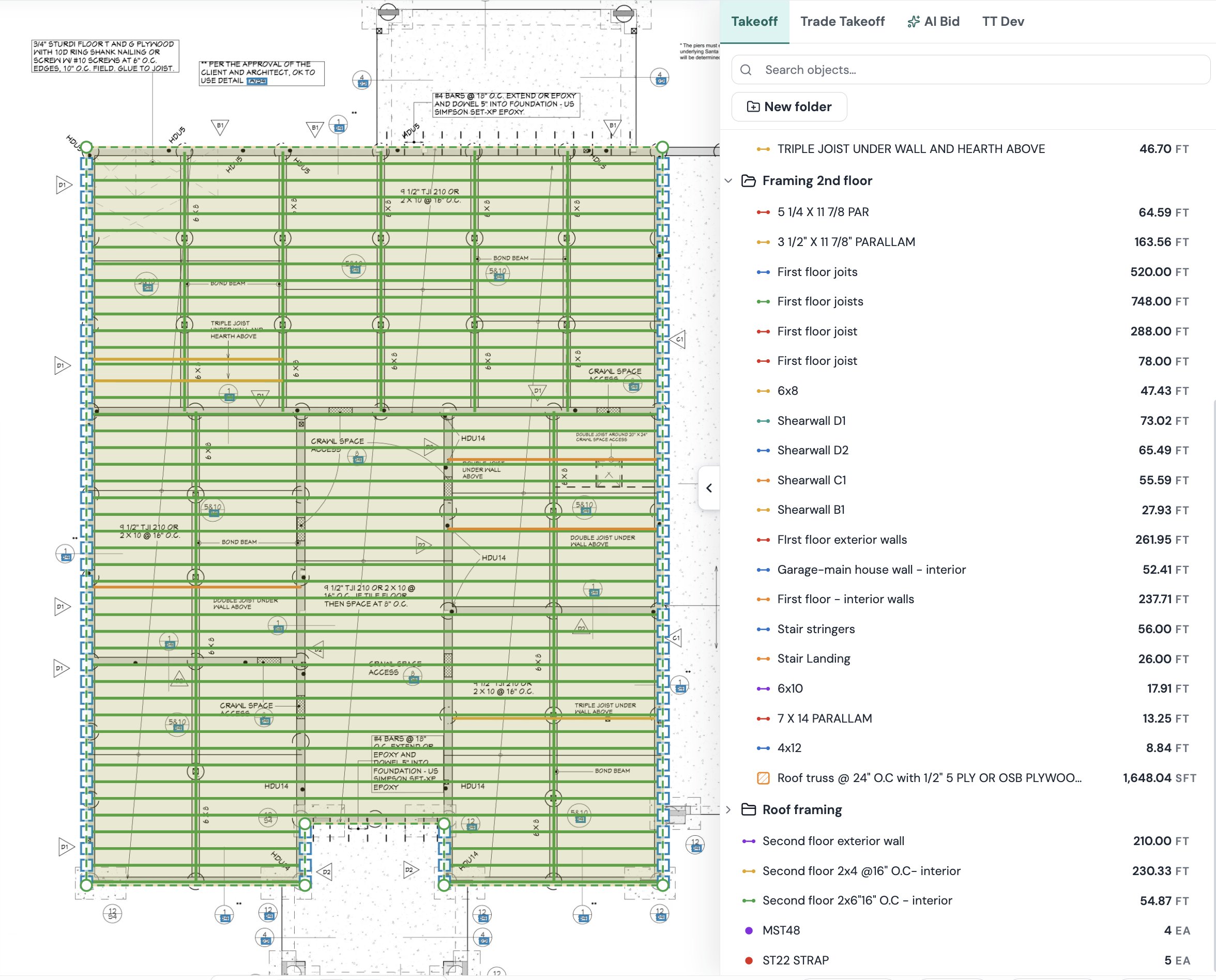Click the Shearwall D1 line icon

[x=763, y=421]
